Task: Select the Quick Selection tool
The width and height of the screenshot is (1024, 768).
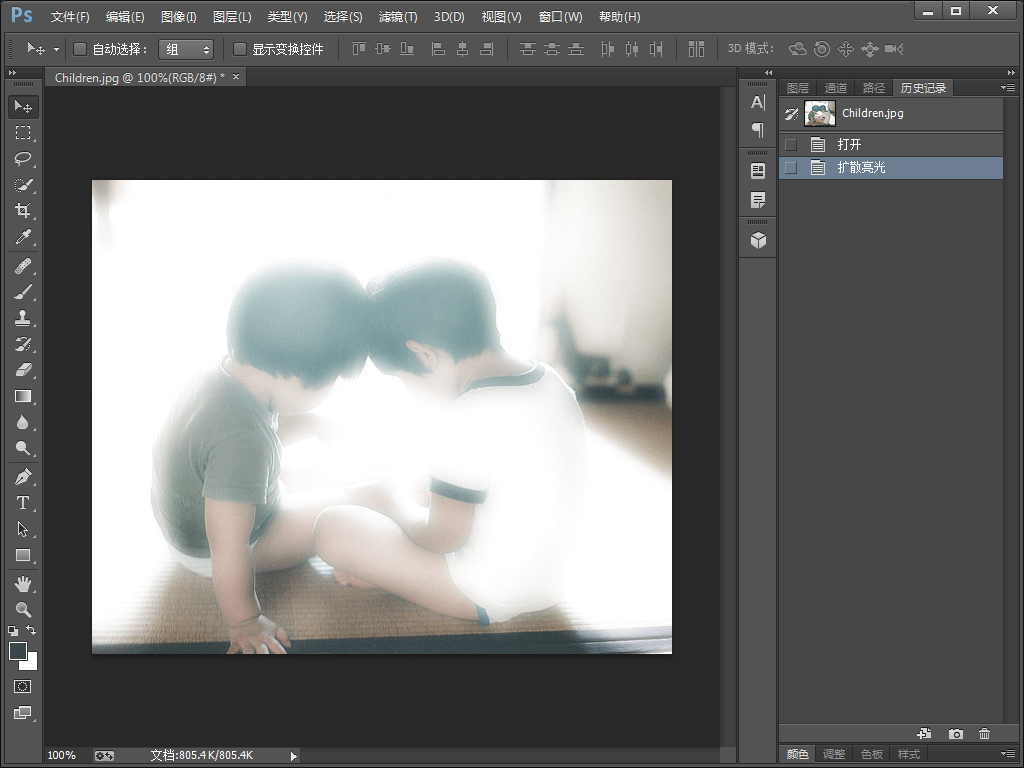Action: (x=23, y=185)
